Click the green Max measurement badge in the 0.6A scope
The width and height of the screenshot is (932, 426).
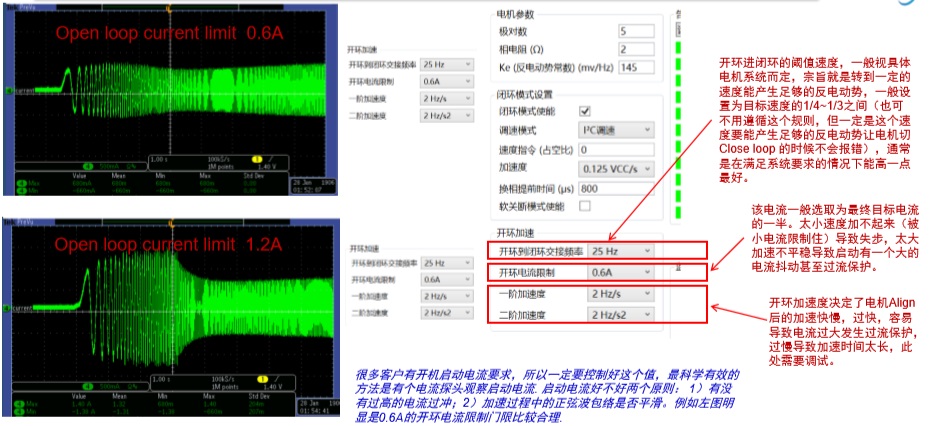[21, 181]
